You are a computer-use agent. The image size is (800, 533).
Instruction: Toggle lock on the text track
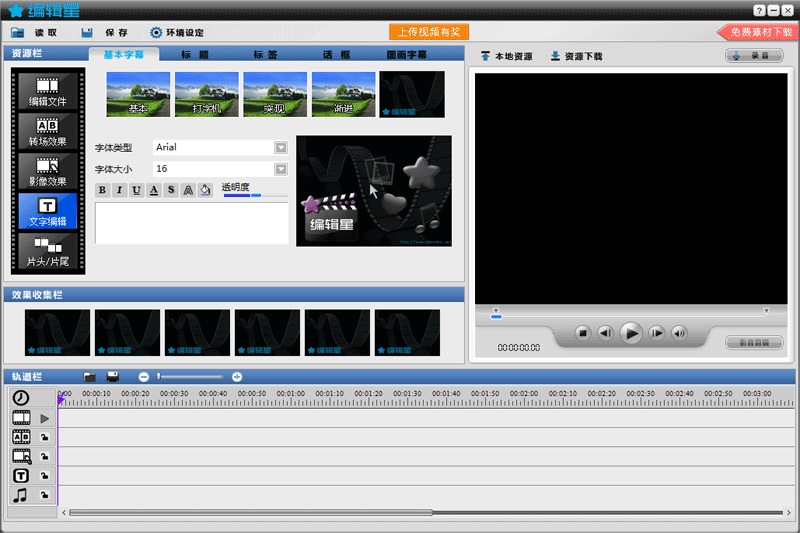pos(44,476)
